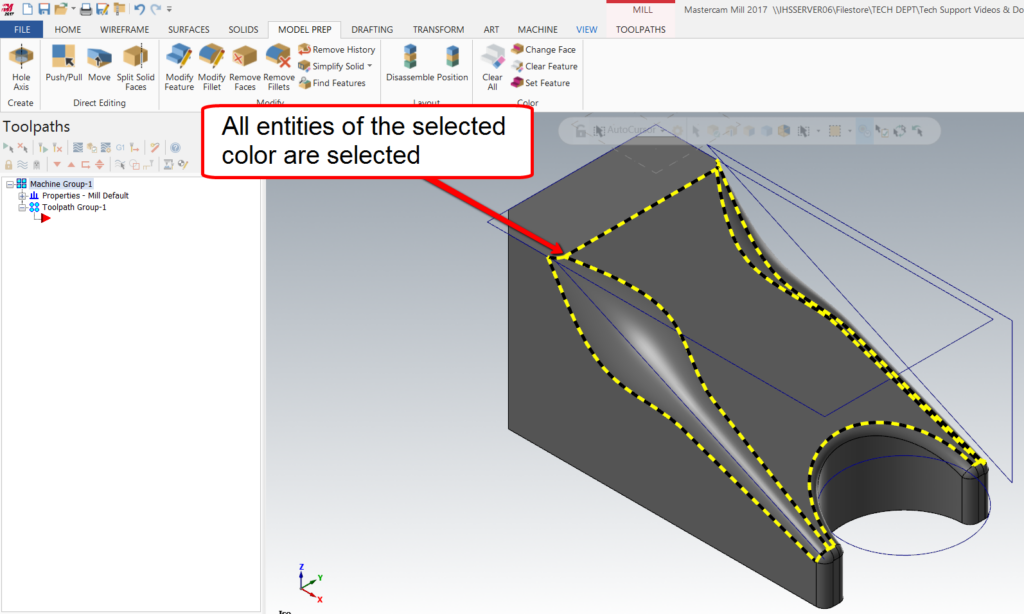Image resolution: width=1024 pixels, height=614 pixels.
Task: Open the Customize Quick Access Toolbar dropdown
Action: [169, 9]
